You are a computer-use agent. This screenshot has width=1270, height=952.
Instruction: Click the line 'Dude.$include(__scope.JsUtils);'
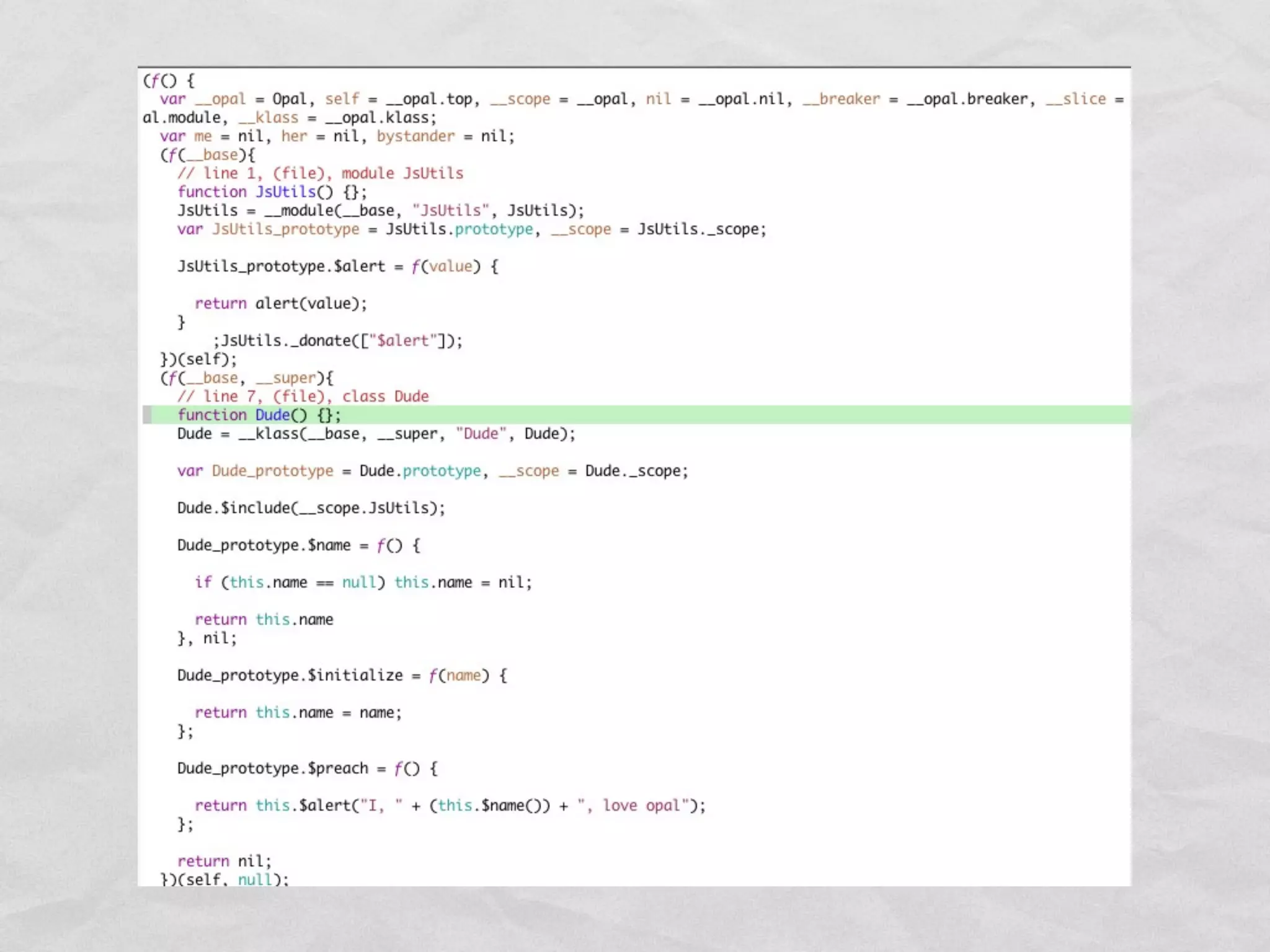[311, 508]
